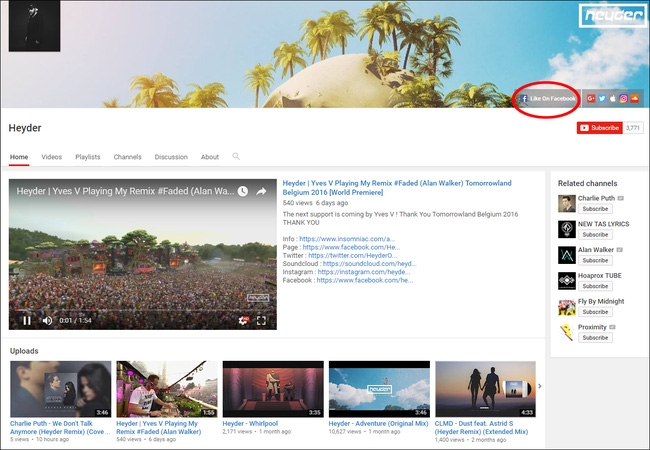Viewport: 650px width, 450px height.
Task: Mute the video with speaker icon
Action: pos(47,320)
